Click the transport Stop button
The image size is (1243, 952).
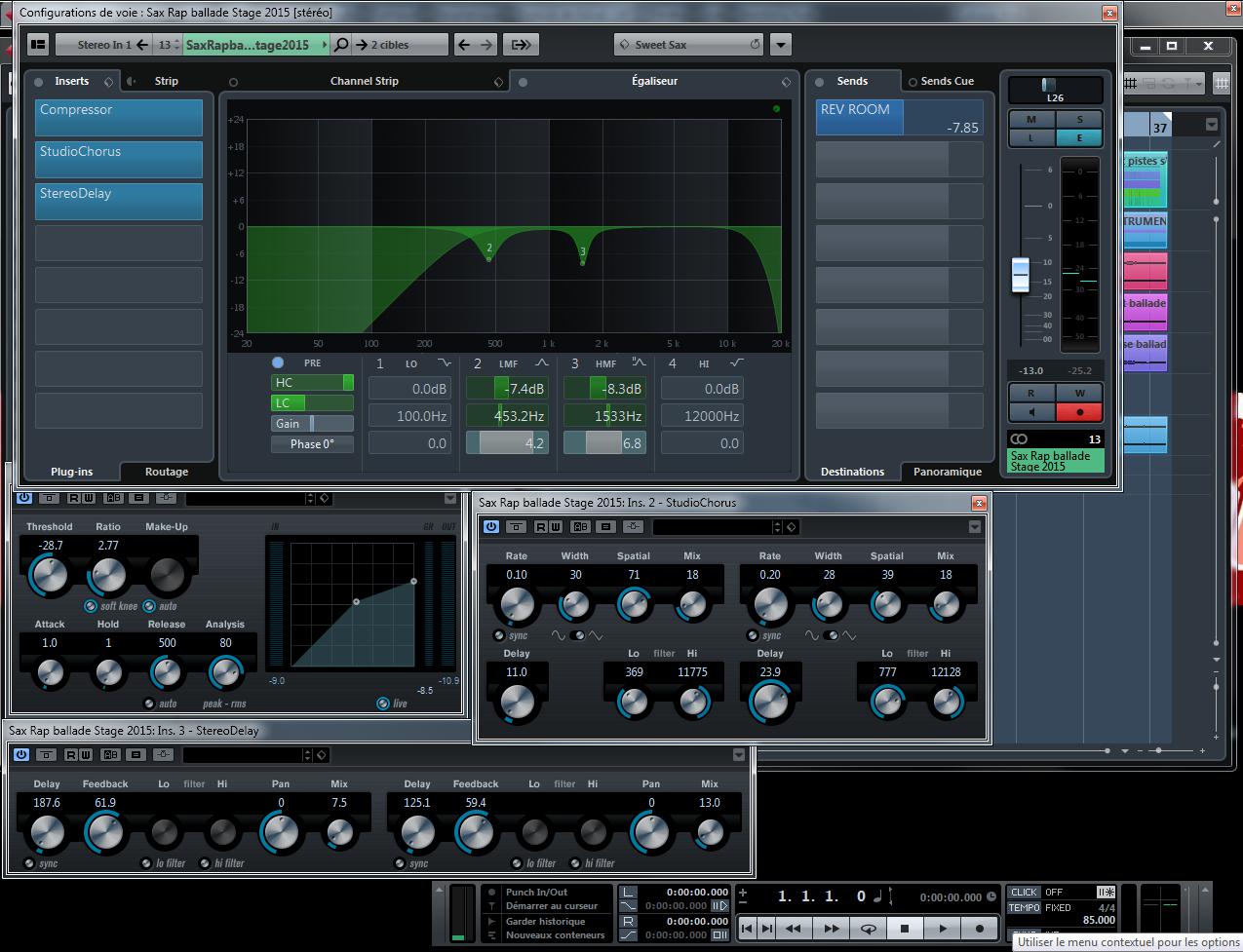click(905, 929)
